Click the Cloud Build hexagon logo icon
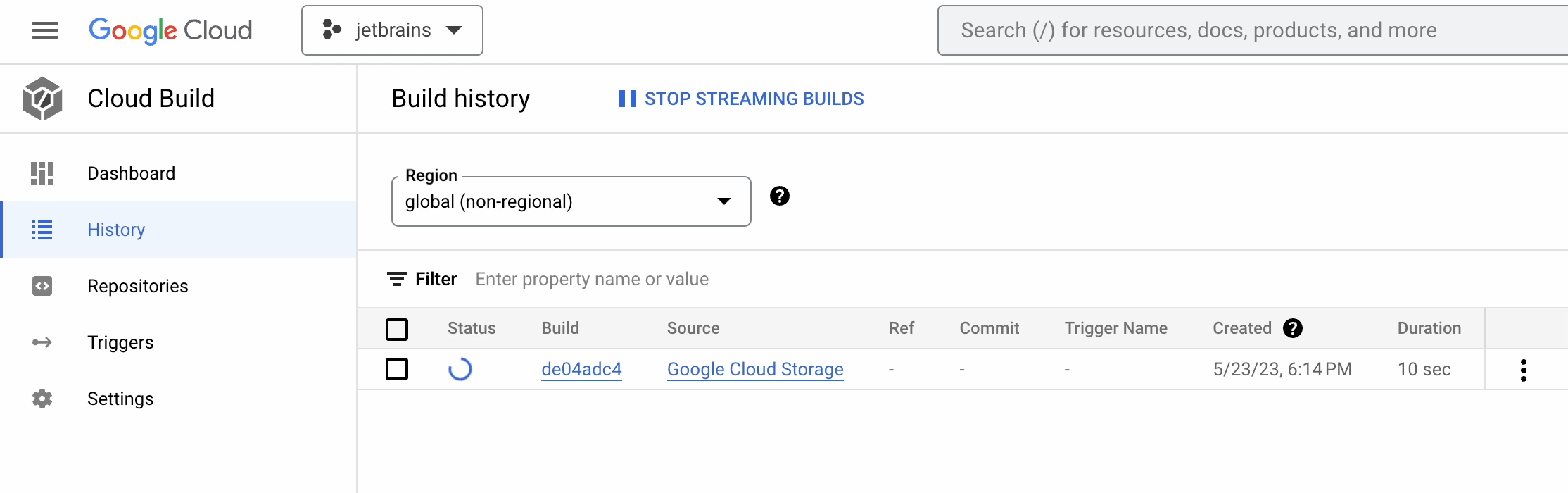This screenshot has height=493, width=1568. click(x=42, y=99)
